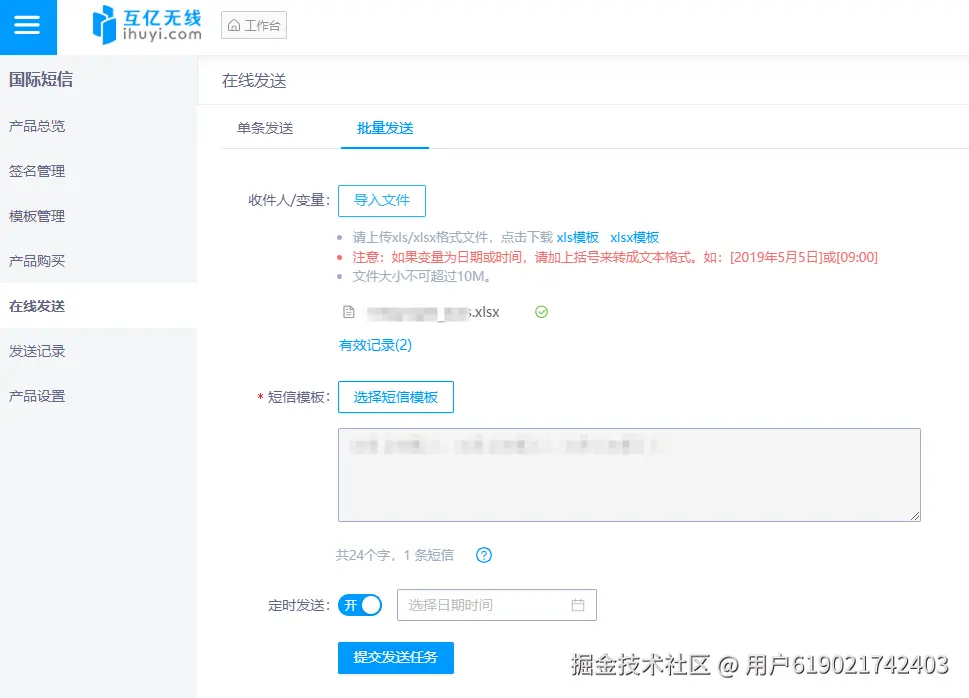Open the hamburger menu icon
Image resolution: width=969 pixels, height=698 pixels.
(27, 25)
